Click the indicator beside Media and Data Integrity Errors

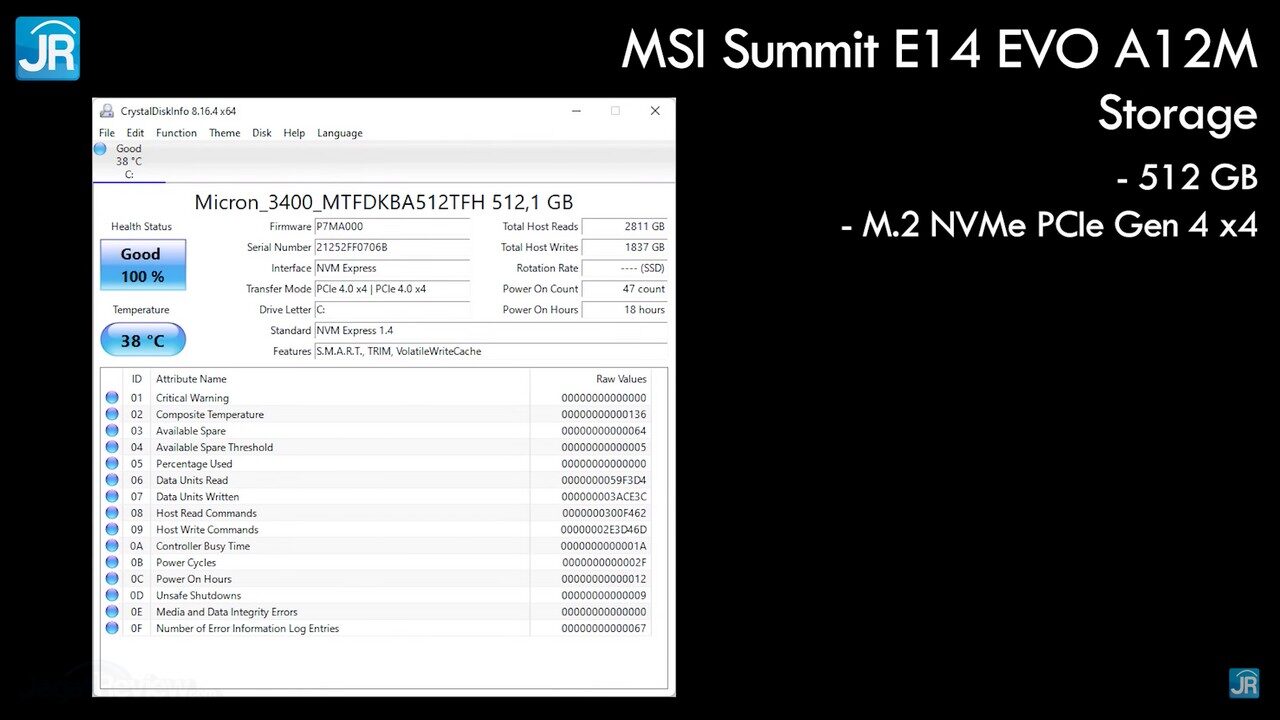(x=111, y=611)
